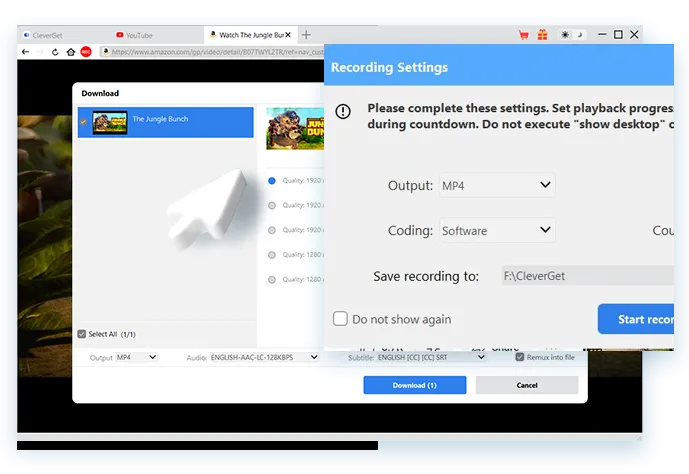Click the amazon.com address bar
The height and width of the screenshot is (474, 689).
coord(213,52)
